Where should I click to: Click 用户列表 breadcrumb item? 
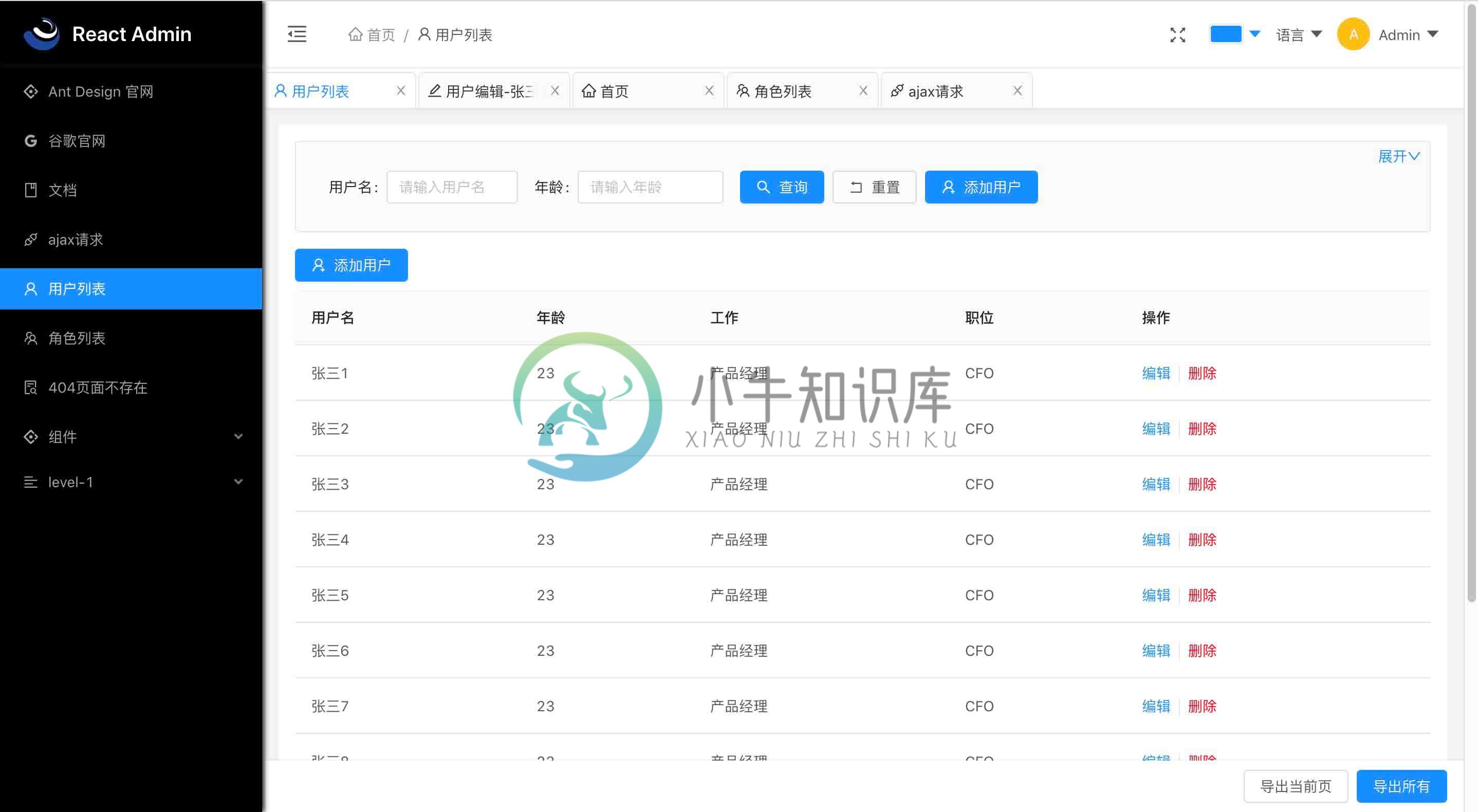pyautogui.click(x=455, y=35)
